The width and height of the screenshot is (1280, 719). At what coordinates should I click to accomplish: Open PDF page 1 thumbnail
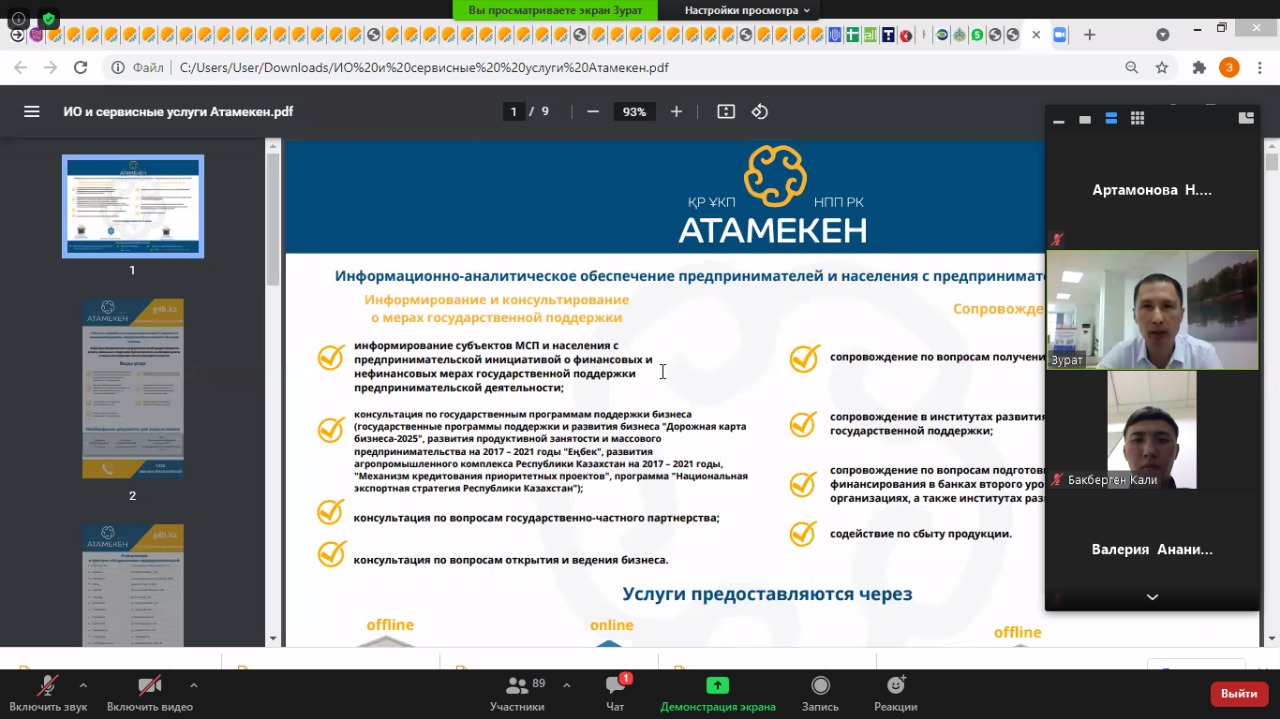point(133,206)
